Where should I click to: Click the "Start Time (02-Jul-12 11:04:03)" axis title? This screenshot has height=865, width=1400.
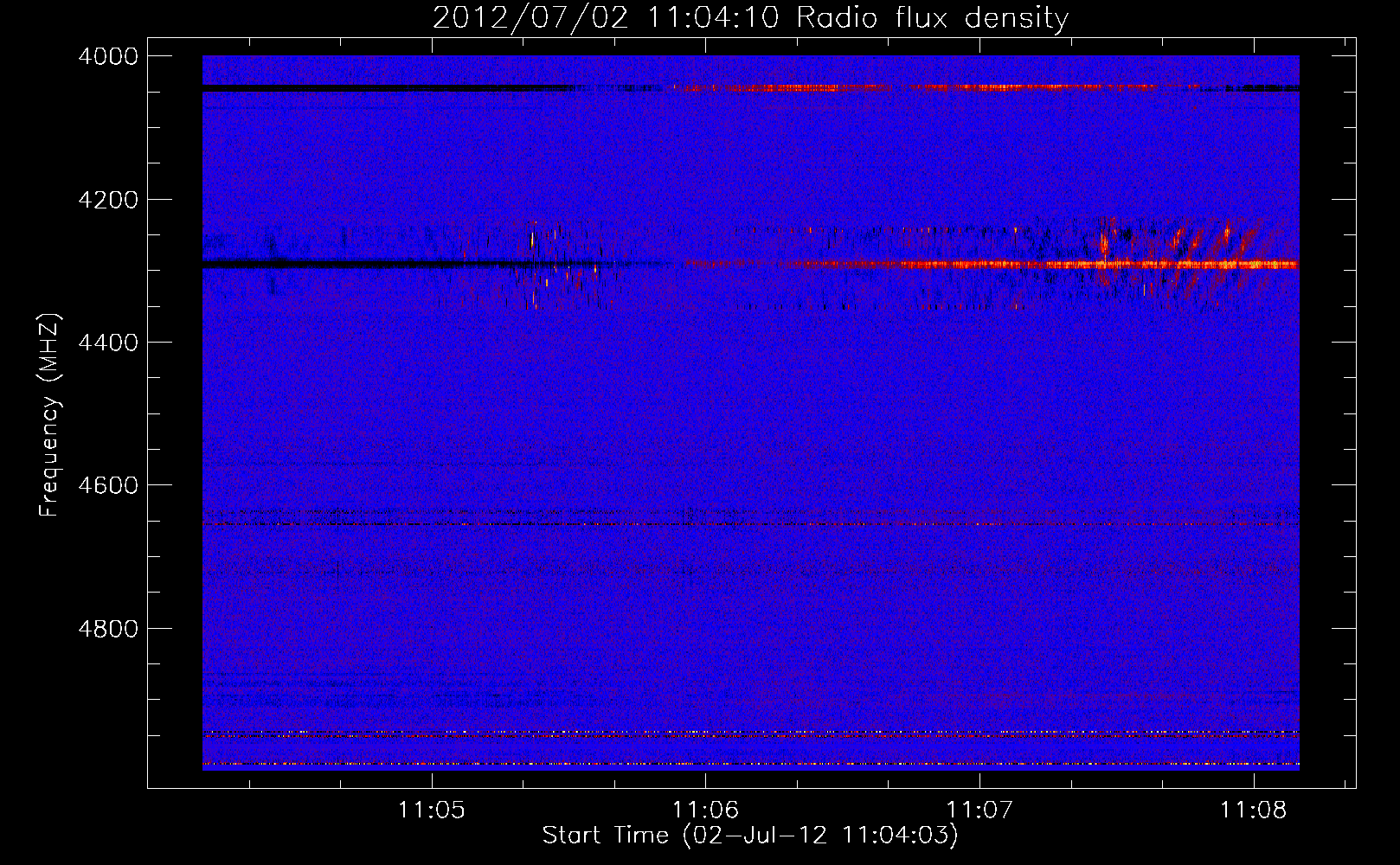(750, 836)
